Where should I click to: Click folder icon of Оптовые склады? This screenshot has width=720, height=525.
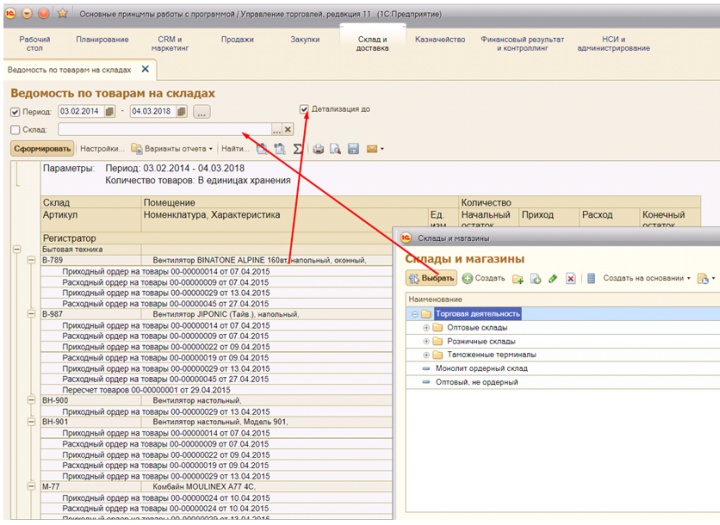438,327
